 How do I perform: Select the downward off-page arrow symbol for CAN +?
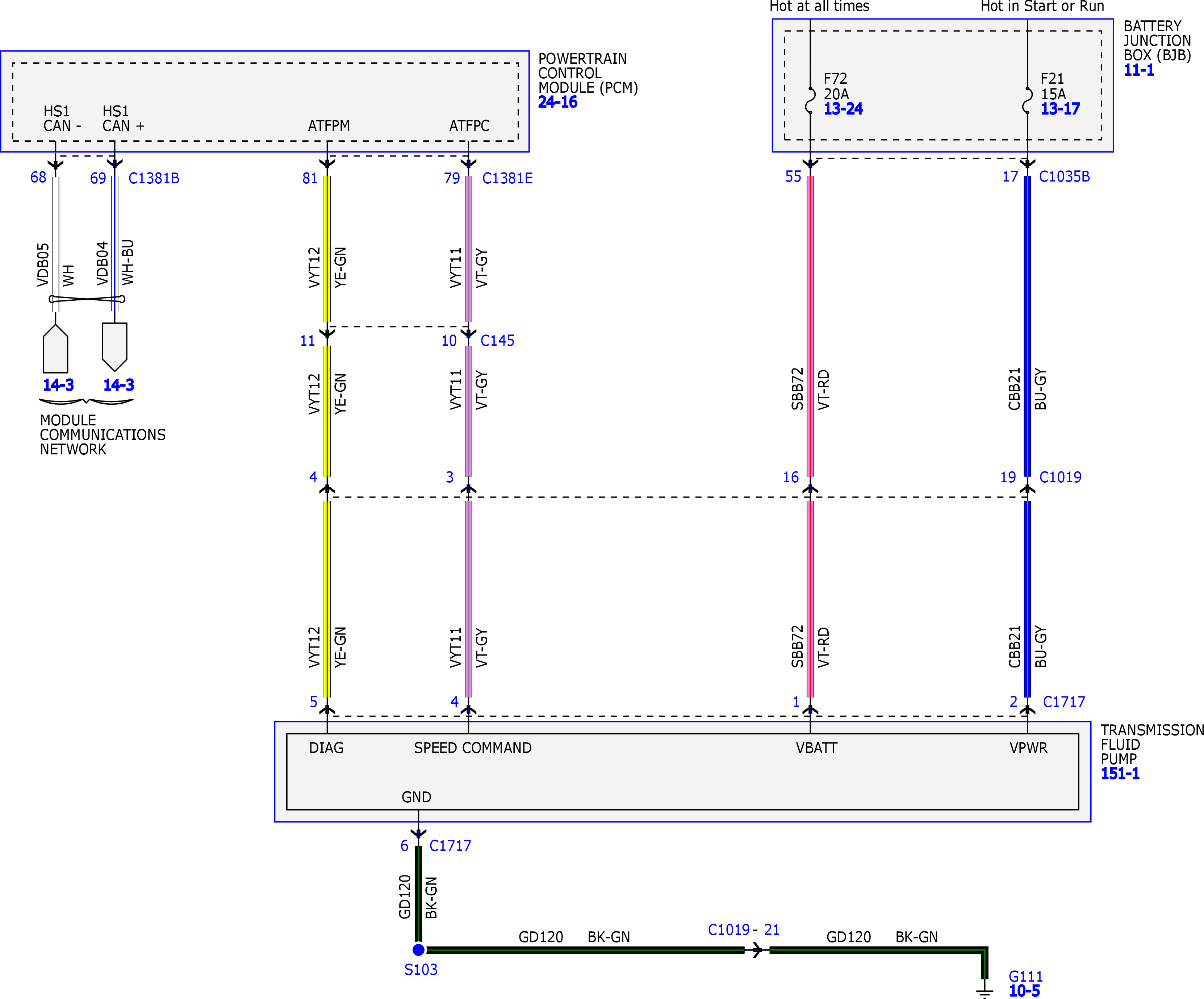[115, 347]
